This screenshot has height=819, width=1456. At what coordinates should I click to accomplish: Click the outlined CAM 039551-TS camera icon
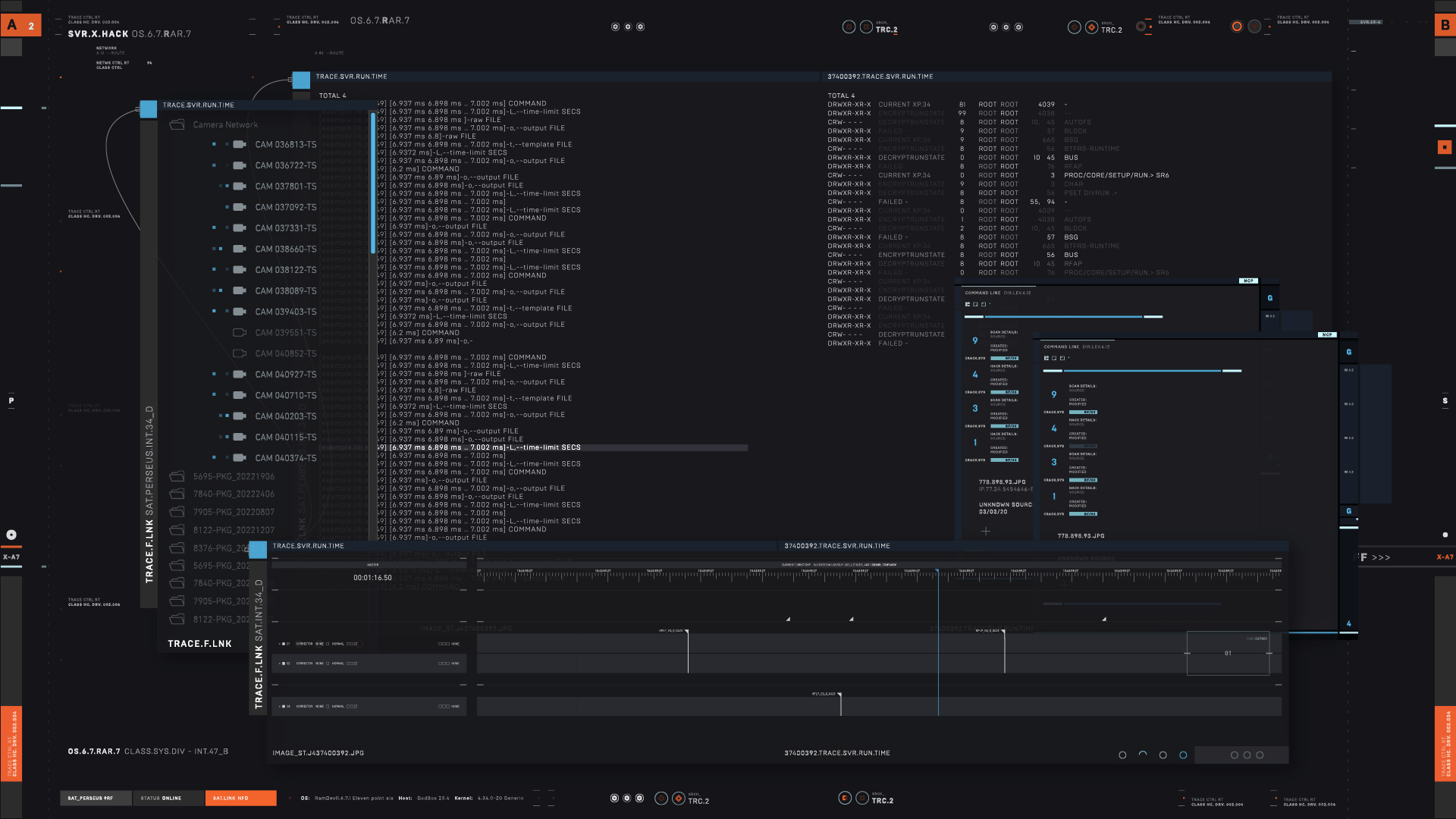[x=240, y=332]
